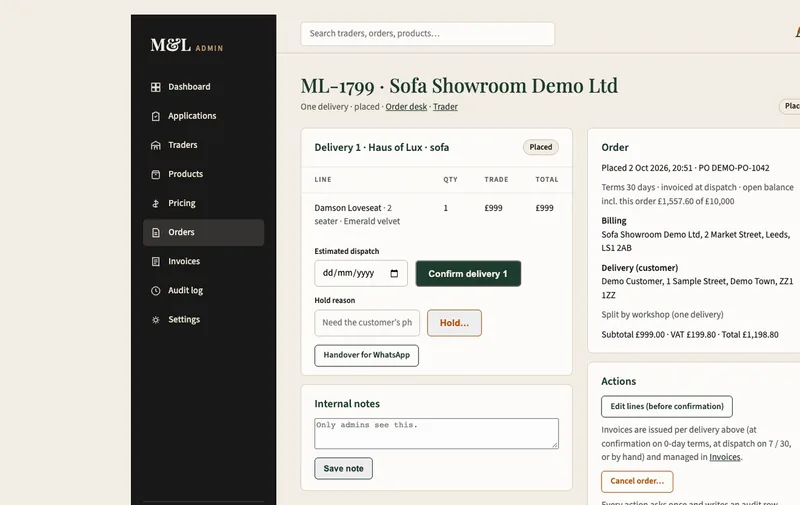Click the Audit log clock icon

pyautogui.click(x=156, y=291)
